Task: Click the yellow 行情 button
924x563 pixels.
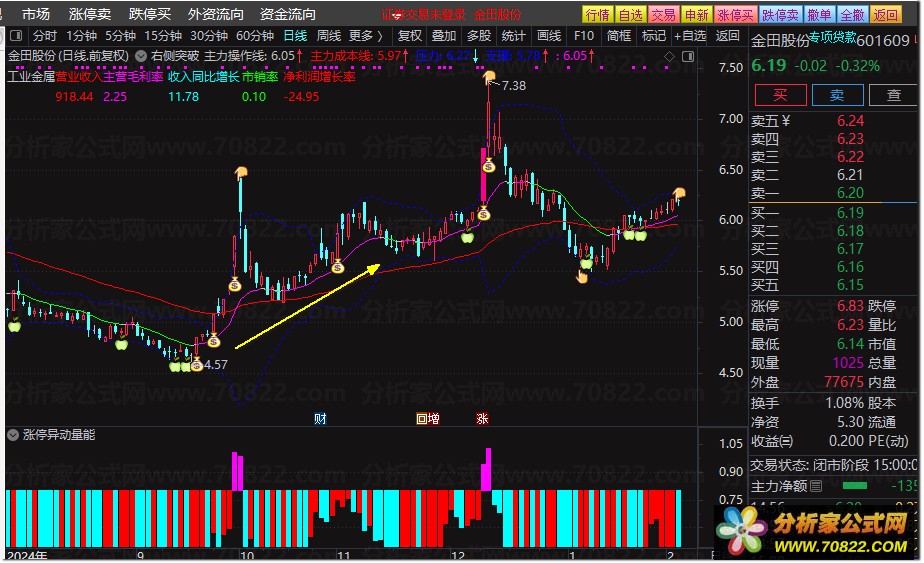Action: [598, 15]
